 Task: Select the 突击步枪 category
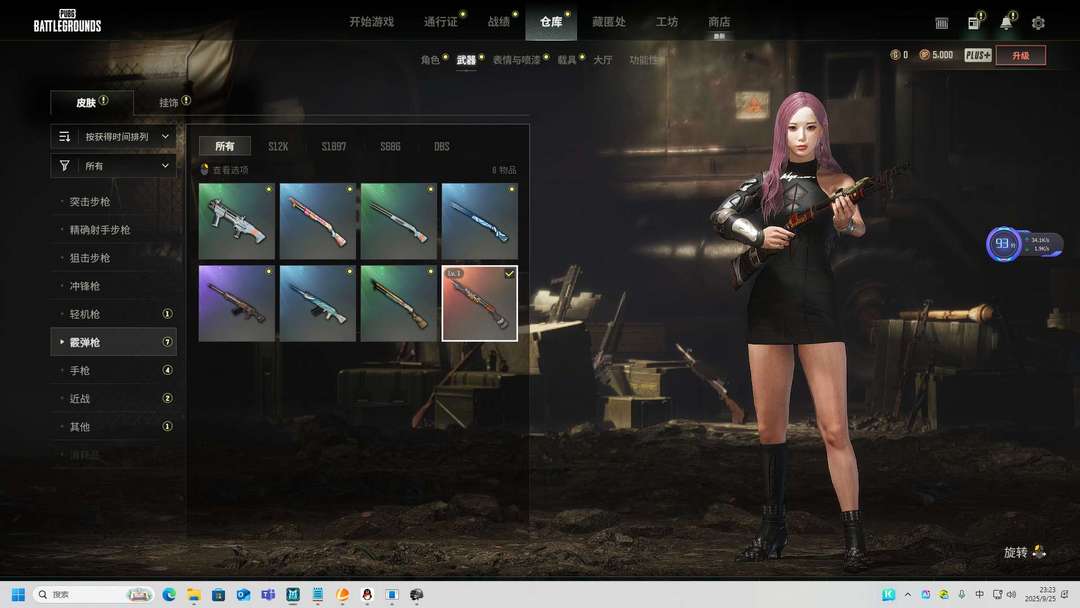point(114,202)
